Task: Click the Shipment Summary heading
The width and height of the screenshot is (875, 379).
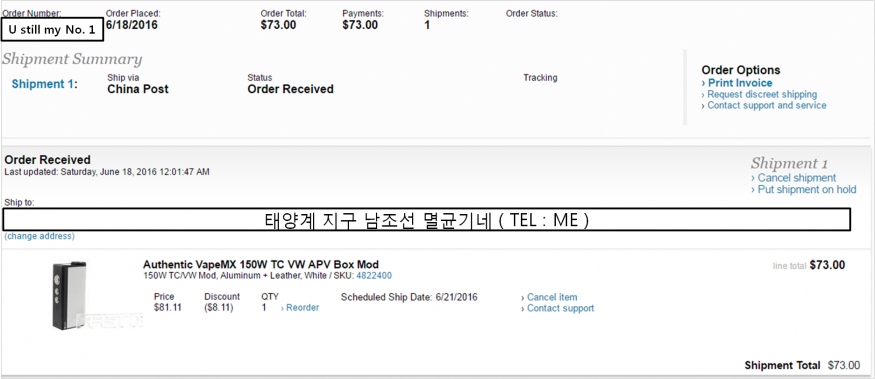Action: click(72, 59)
